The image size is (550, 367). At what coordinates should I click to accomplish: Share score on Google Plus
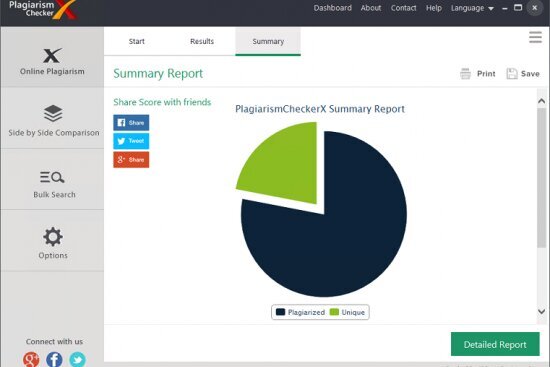pyautogui.click(x=131, y=160)
